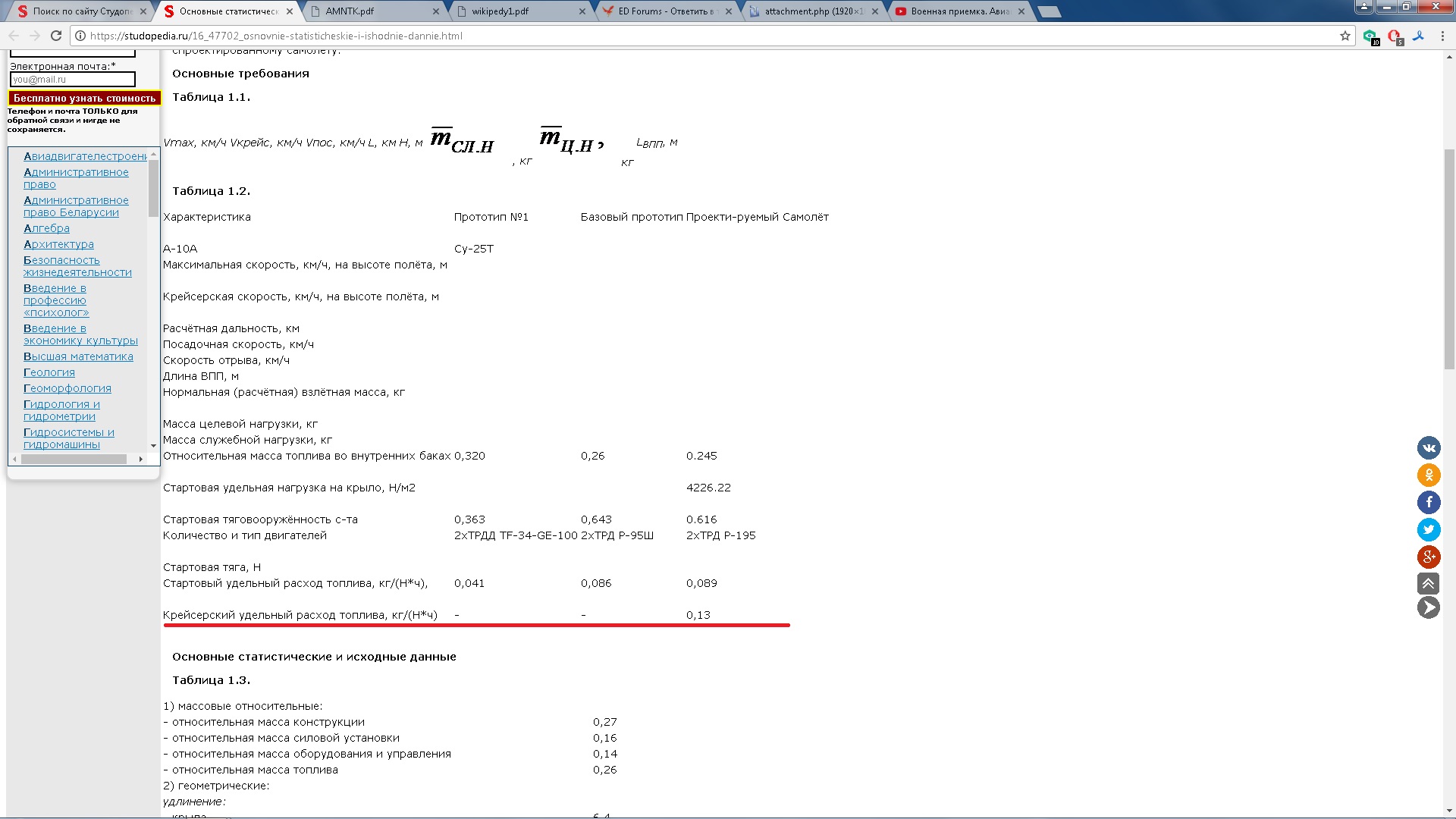Image resolution: width=1456 pixels, height=819 pixels.
Task: Click the 4226.22 wing loading value
Action: click(708, 488)
